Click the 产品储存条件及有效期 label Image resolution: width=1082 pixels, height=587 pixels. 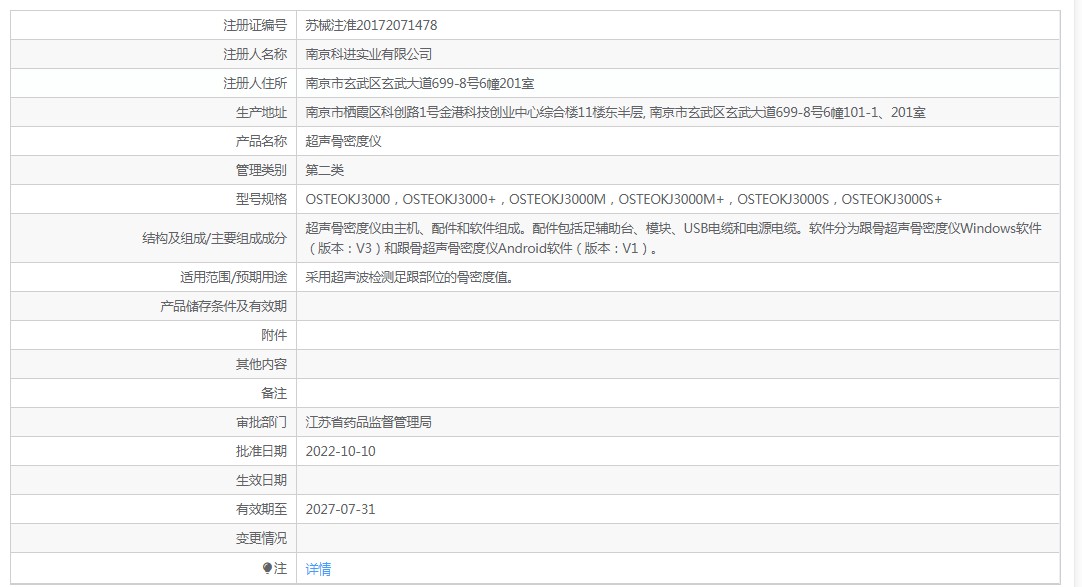(x=223, y=306)
